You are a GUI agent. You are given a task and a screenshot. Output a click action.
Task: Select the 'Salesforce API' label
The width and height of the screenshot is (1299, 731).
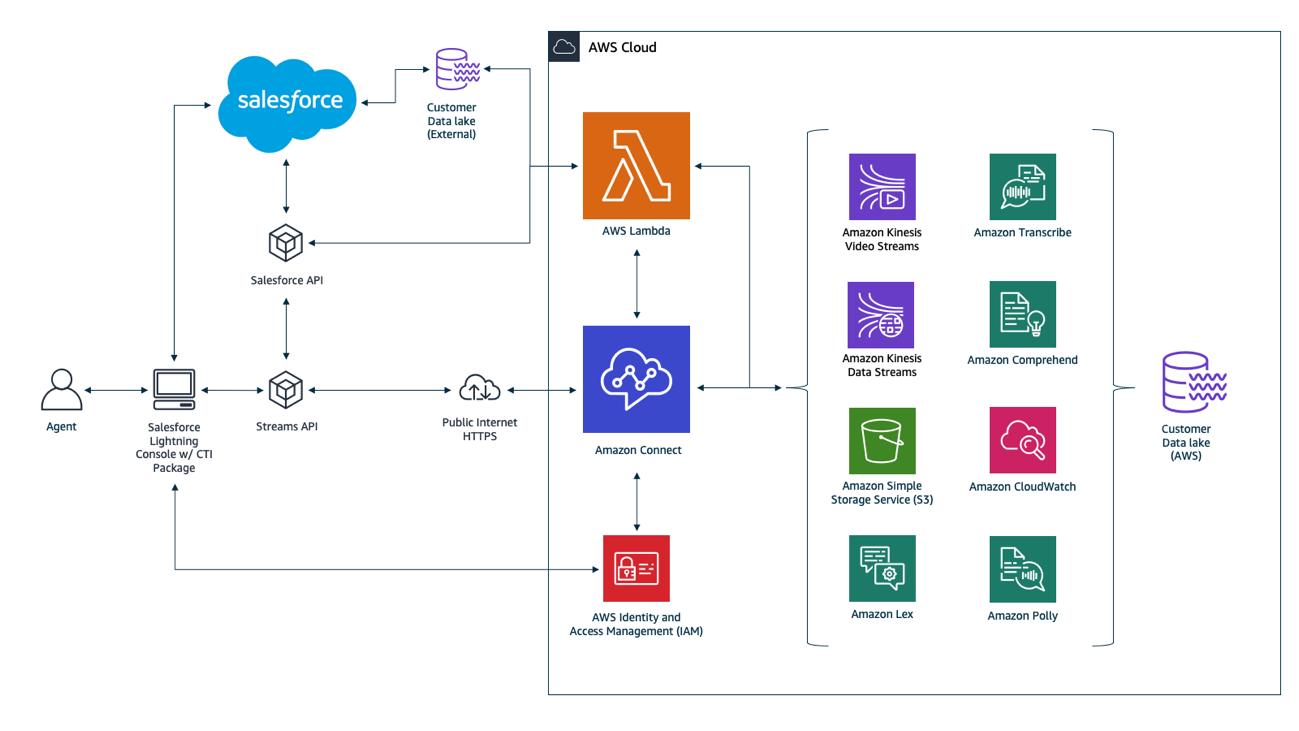pos(287,280)
